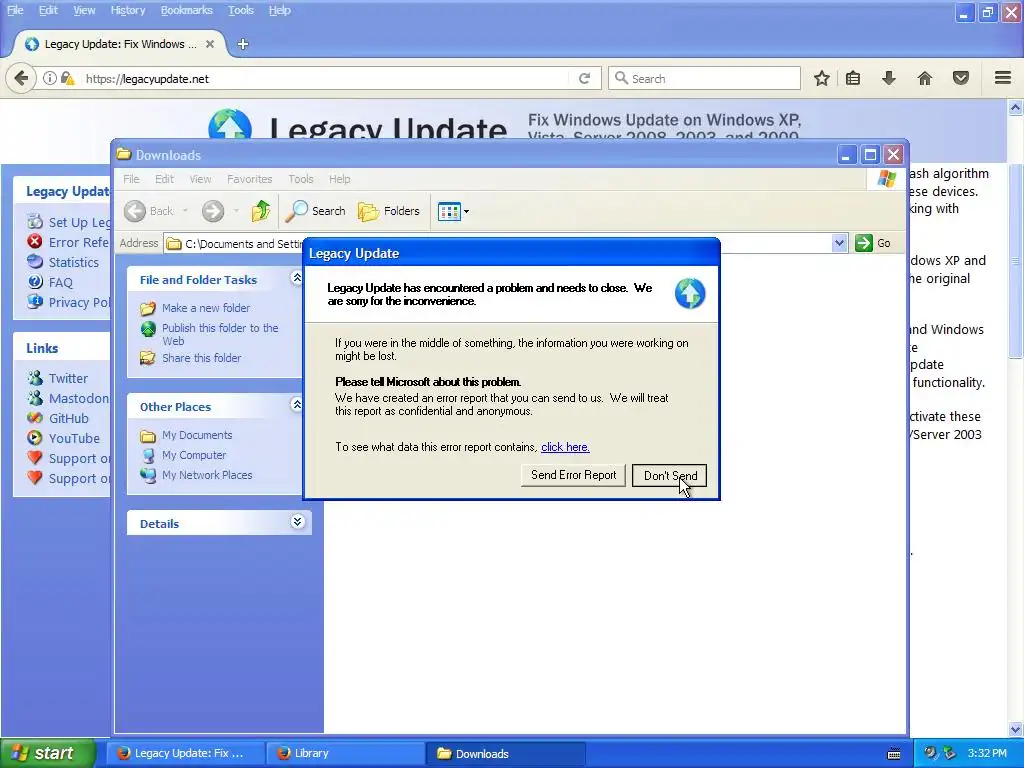Image resolution: width=1024 pixels, height=768 pixels.
Task: Click Firefox back arrow button
Action: [21, 78]
